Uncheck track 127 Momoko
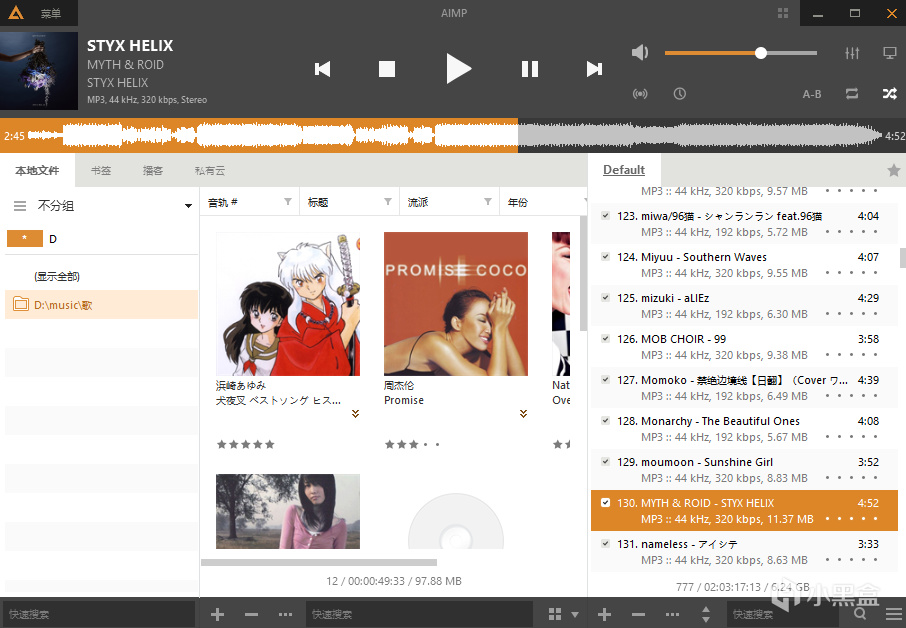 (605, 380)
